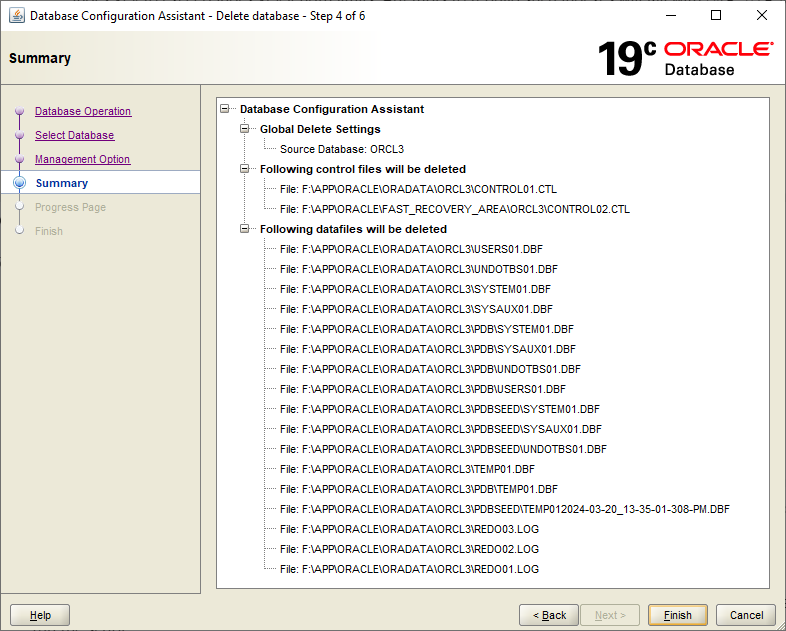Cancel the delete database wizard
Screen dimensions: 786x631
(746, 615)
